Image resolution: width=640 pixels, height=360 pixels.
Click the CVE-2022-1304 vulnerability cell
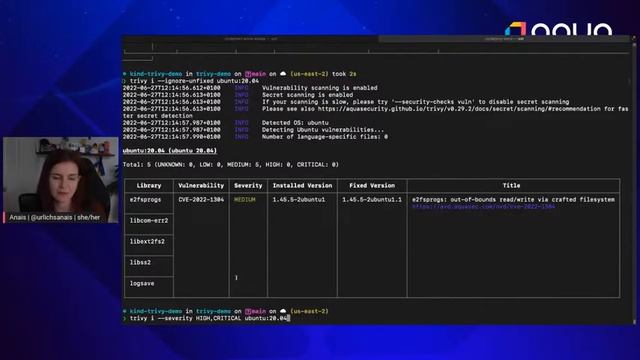(201, 200)
